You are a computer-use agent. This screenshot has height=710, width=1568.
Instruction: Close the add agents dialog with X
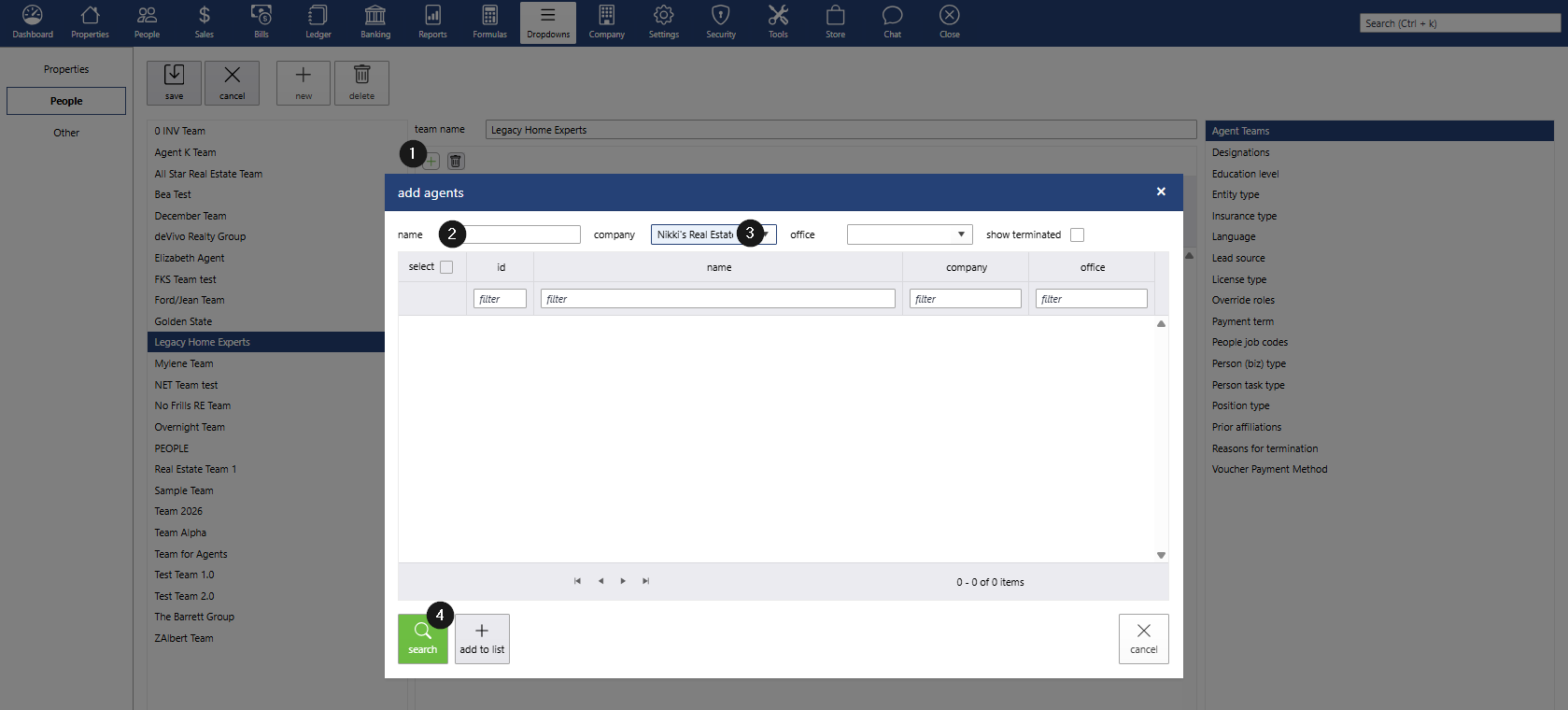click(1161, 192)
